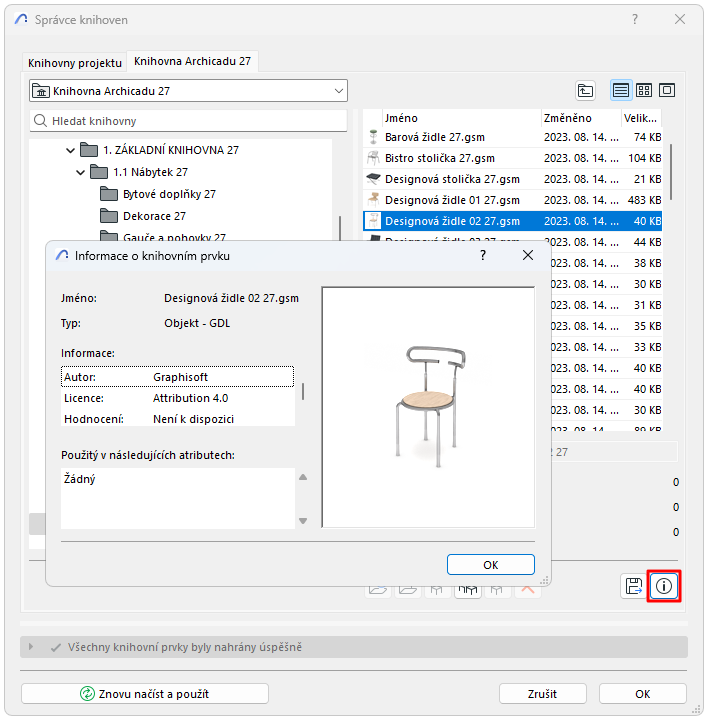Click scroll down arrow in attributes list

pos(303,521)
